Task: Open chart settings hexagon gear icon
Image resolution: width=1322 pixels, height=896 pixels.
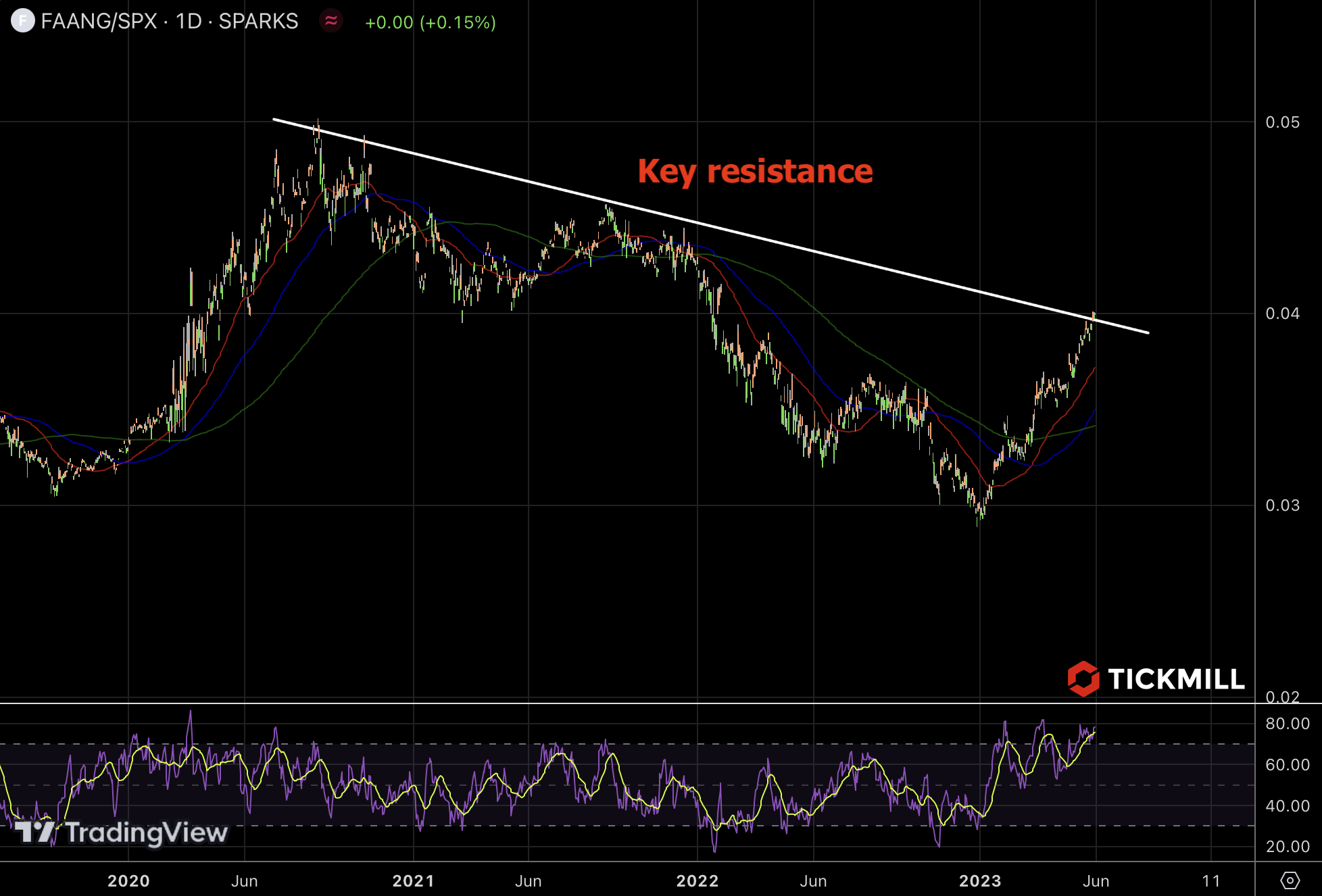Action: pyautogui.click(x=1290, y=880)
